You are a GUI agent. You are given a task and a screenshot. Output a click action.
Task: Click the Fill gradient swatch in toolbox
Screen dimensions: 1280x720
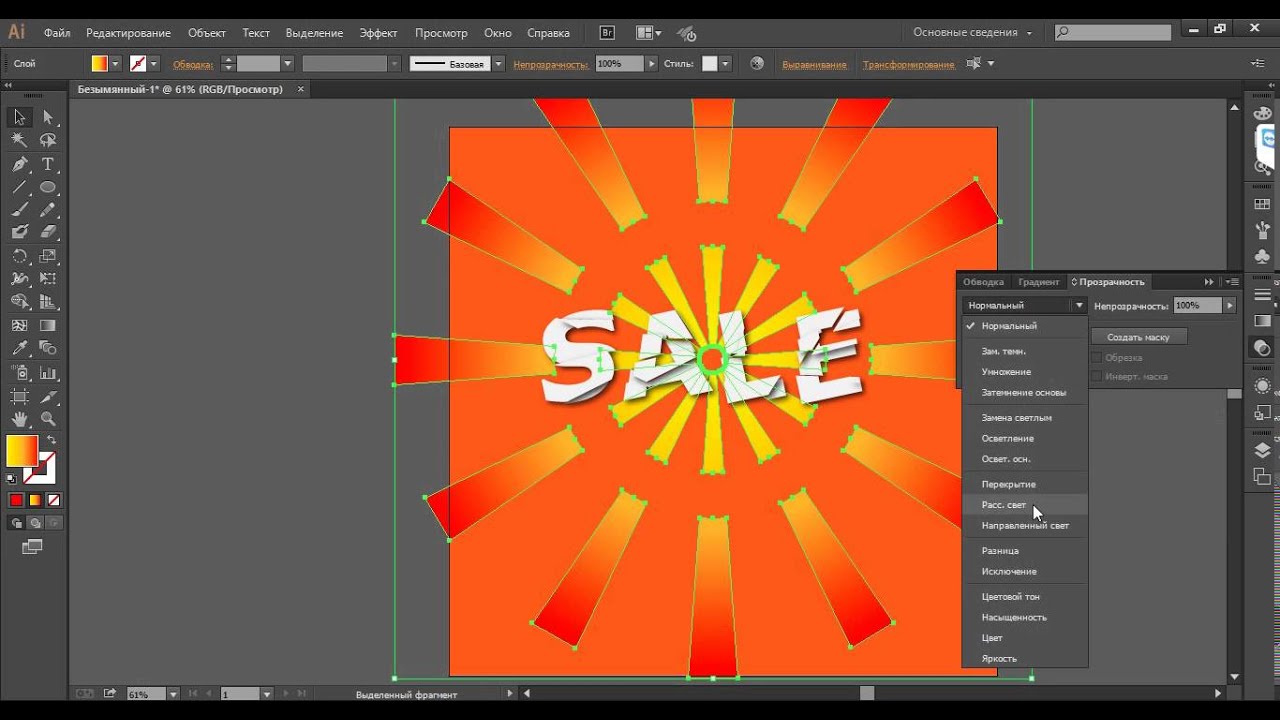pyautogui.click(x=21, y=451)
